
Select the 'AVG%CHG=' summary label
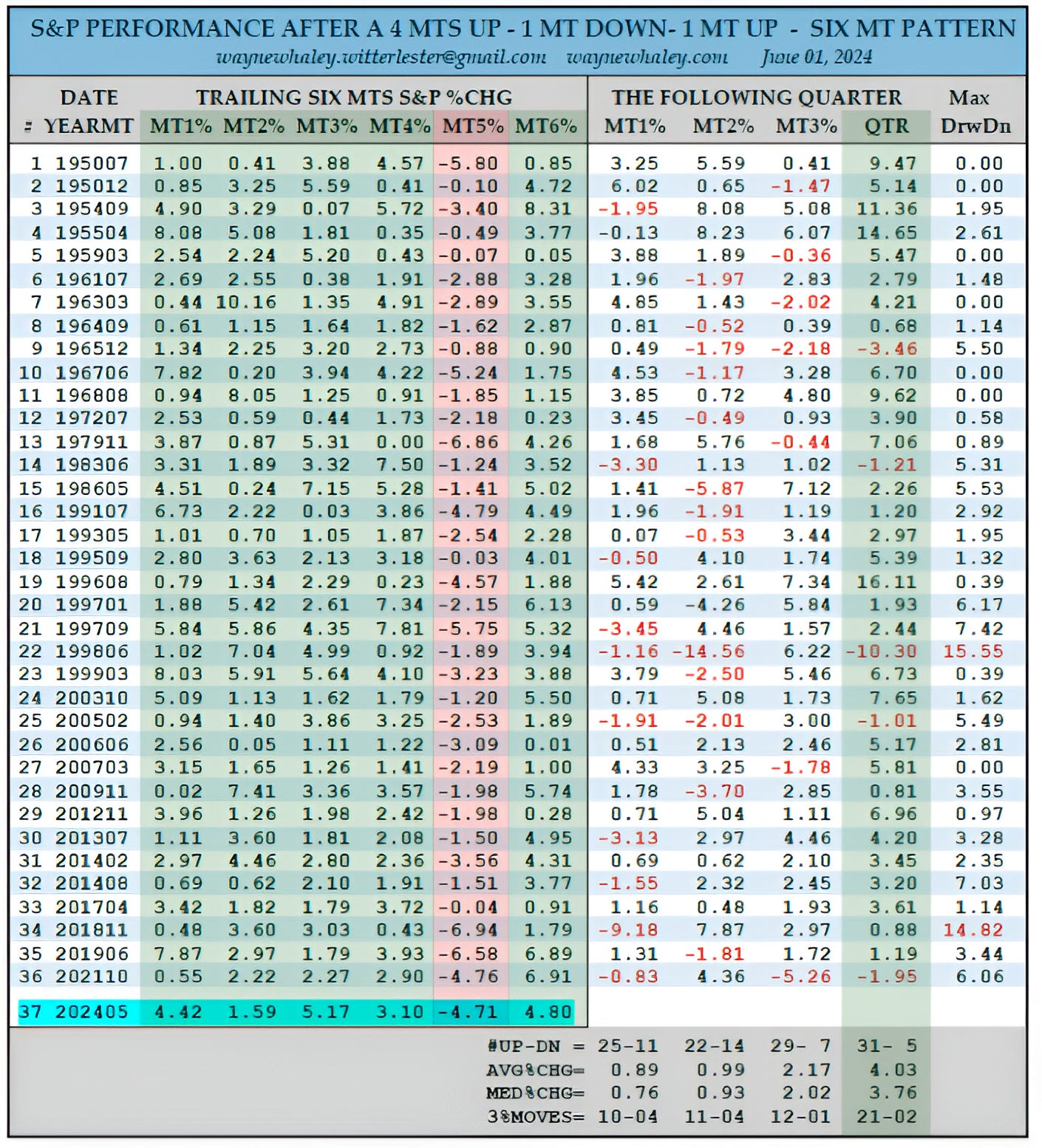click(536, 1070)
